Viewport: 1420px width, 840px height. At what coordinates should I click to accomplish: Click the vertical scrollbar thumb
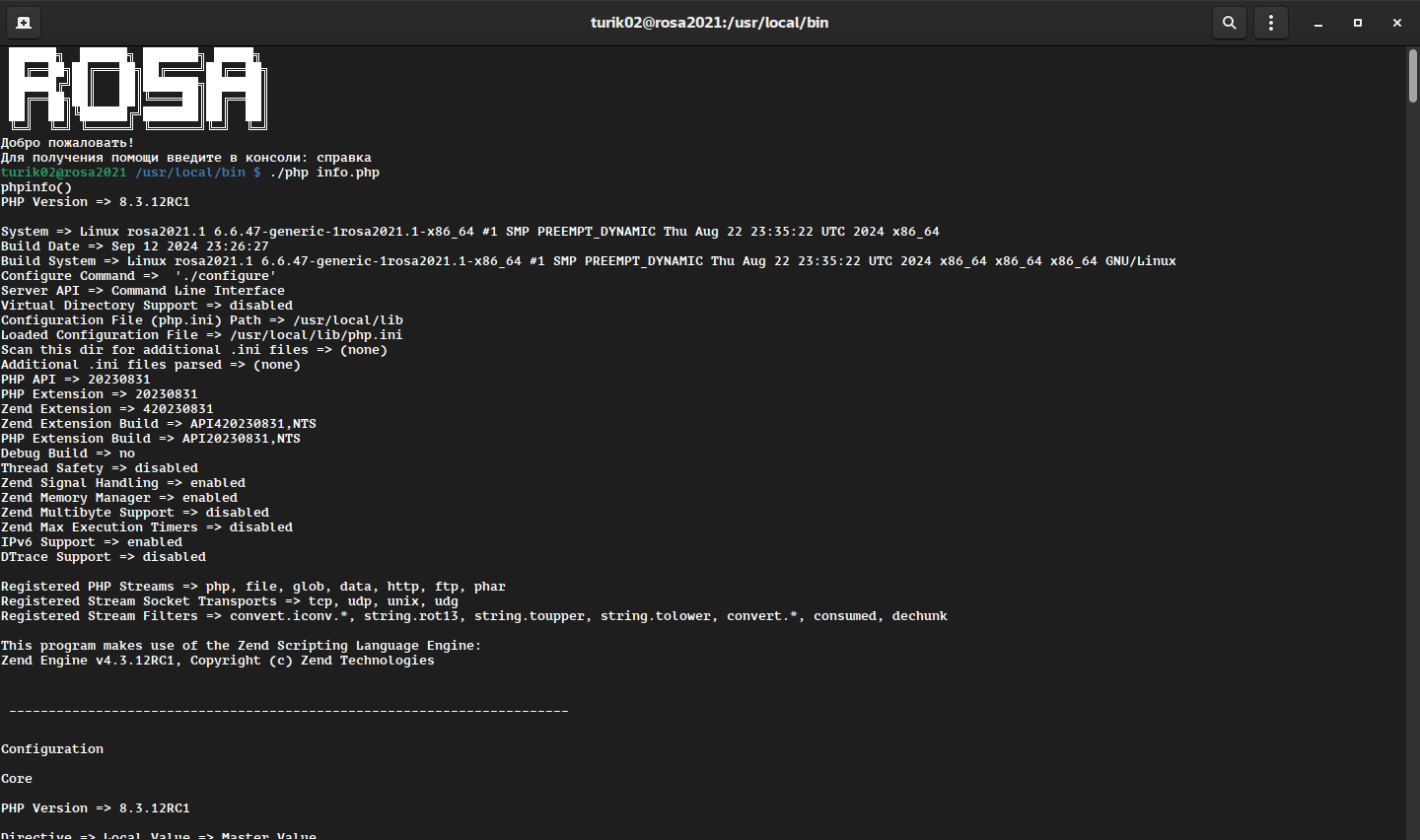click(x=1412, y=75)
